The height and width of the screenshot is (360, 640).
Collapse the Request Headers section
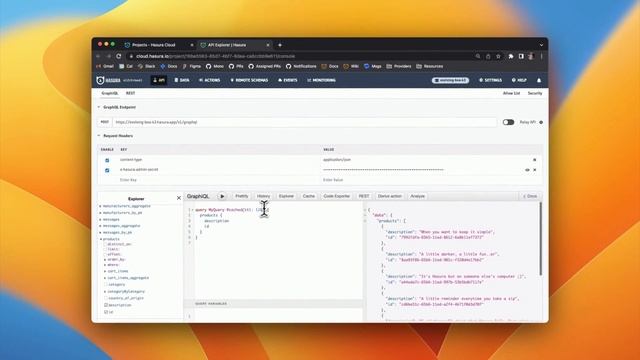(98, 136)
